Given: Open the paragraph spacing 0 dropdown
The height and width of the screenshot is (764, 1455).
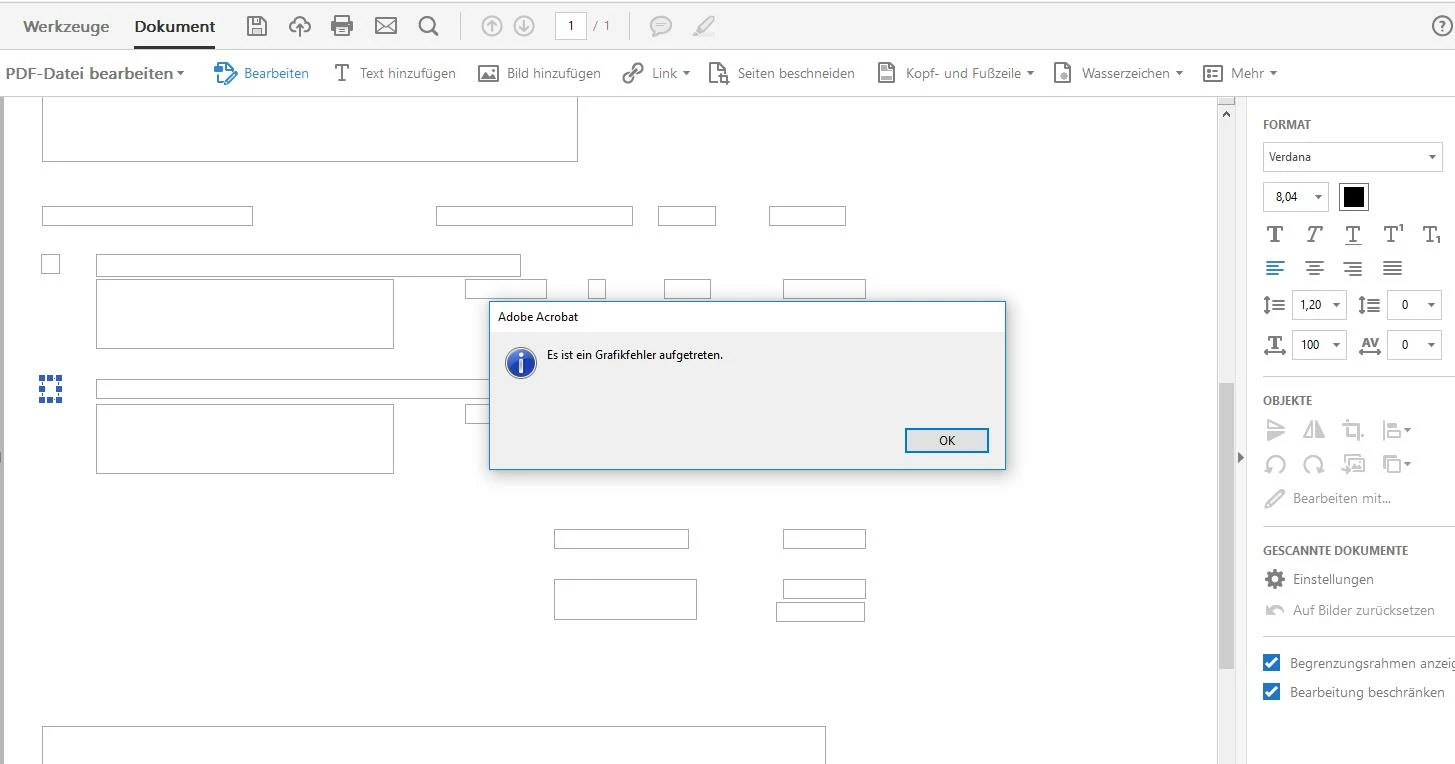Looking at the screenshot, I should [1415, 305].
